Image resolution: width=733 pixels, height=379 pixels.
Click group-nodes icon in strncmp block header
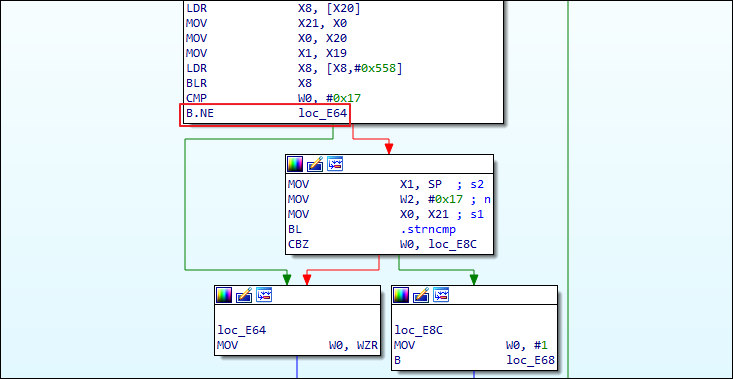click(335, 164)
